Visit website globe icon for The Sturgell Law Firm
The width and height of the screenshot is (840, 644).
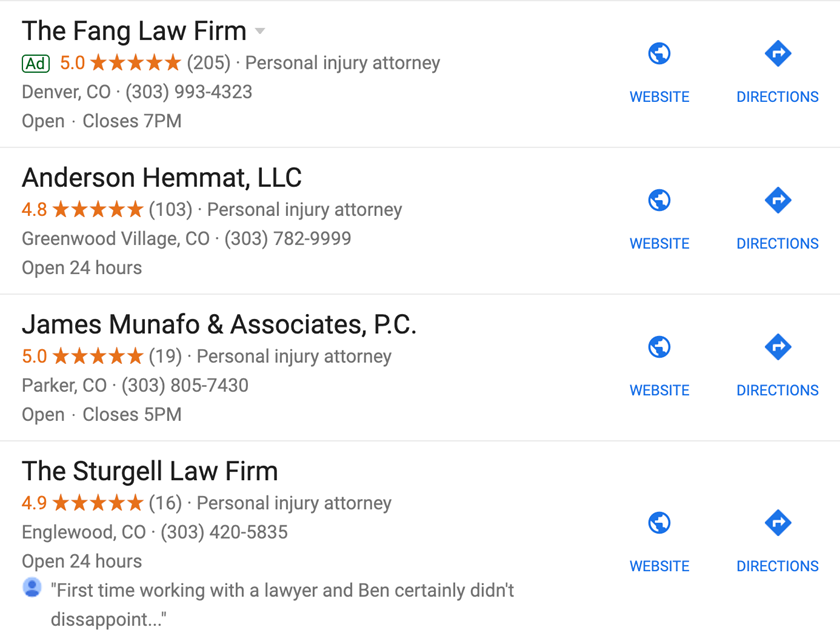[659, 523]
